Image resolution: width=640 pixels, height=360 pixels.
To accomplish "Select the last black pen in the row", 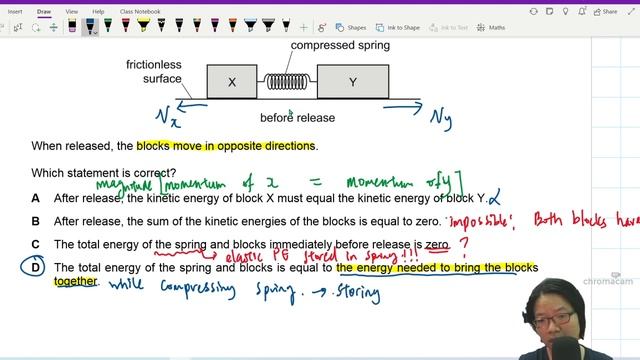I will coord(286,26).
